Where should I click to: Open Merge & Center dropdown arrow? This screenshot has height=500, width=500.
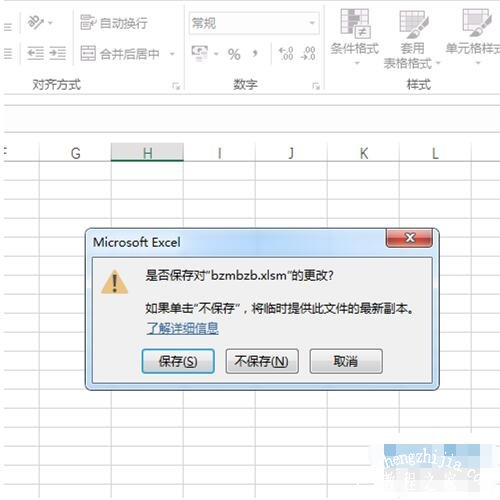pos(172,54)
